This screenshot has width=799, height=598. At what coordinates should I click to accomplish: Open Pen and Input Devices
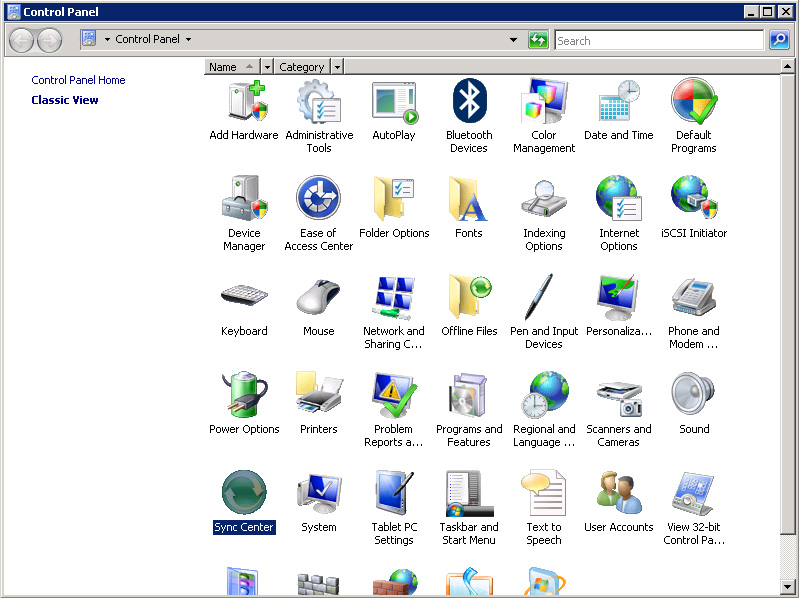coord(544,312)
